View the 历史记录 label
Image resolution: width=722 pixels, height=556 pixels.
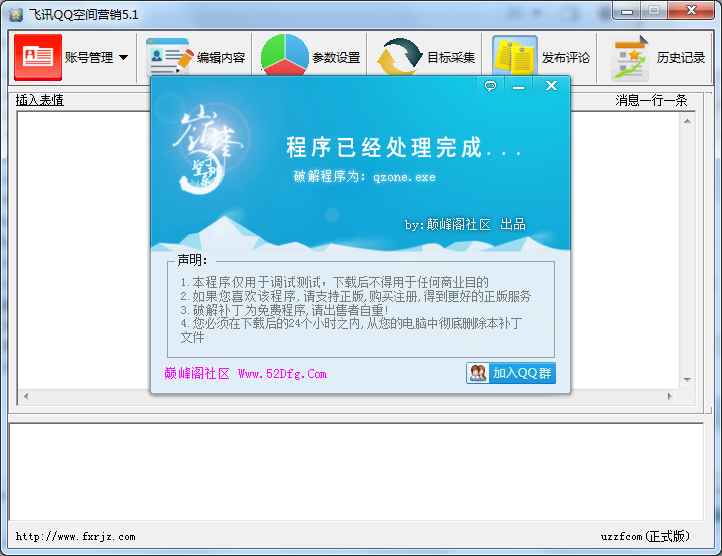pyautogui.click(x=681, y=58)
